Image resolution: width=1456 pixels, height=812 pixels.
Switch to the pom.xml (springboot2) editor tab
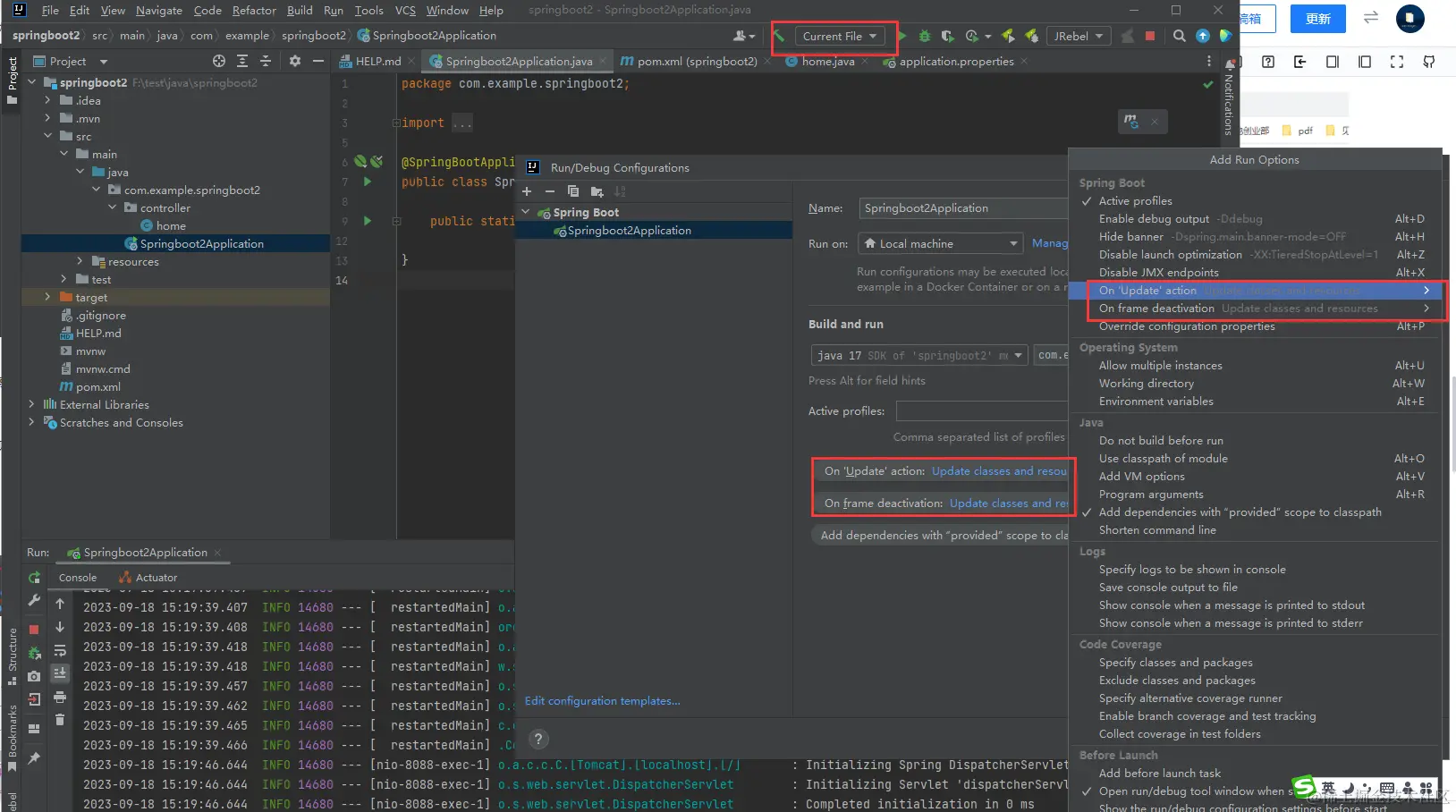point(697,62)
